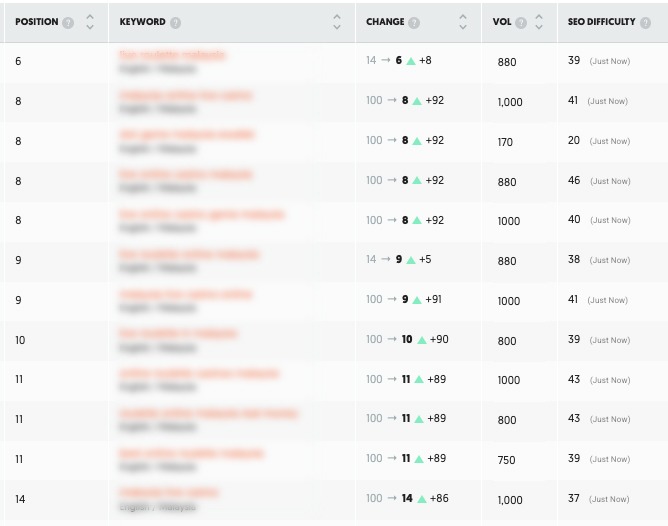The image size is (668, 526).
Task: Click '(Just Now)' beside difficulty 20
Action: (610, 141)
